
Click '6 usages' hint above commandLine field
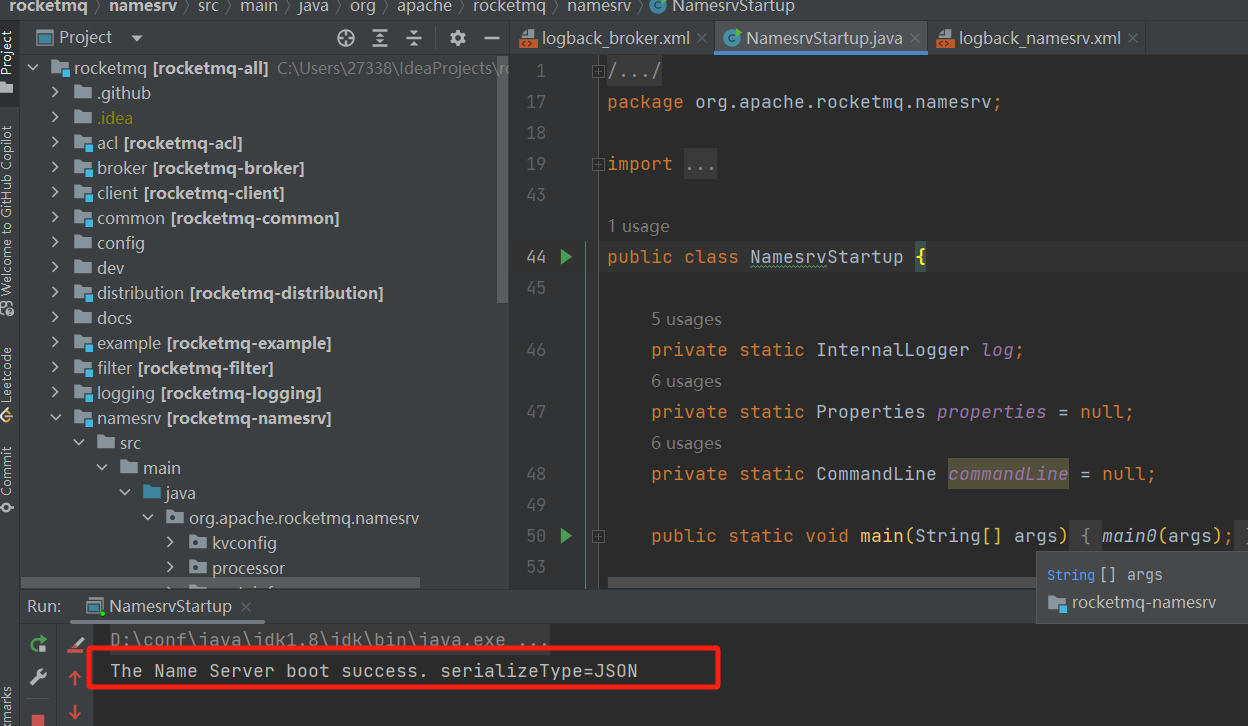pos(686,443)
